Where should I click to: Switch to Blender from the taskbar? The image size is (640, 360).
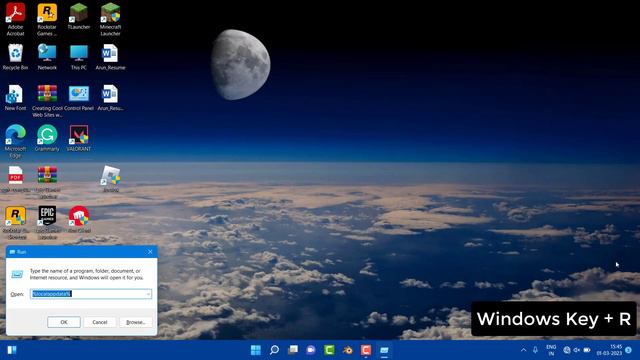(347, 350)
